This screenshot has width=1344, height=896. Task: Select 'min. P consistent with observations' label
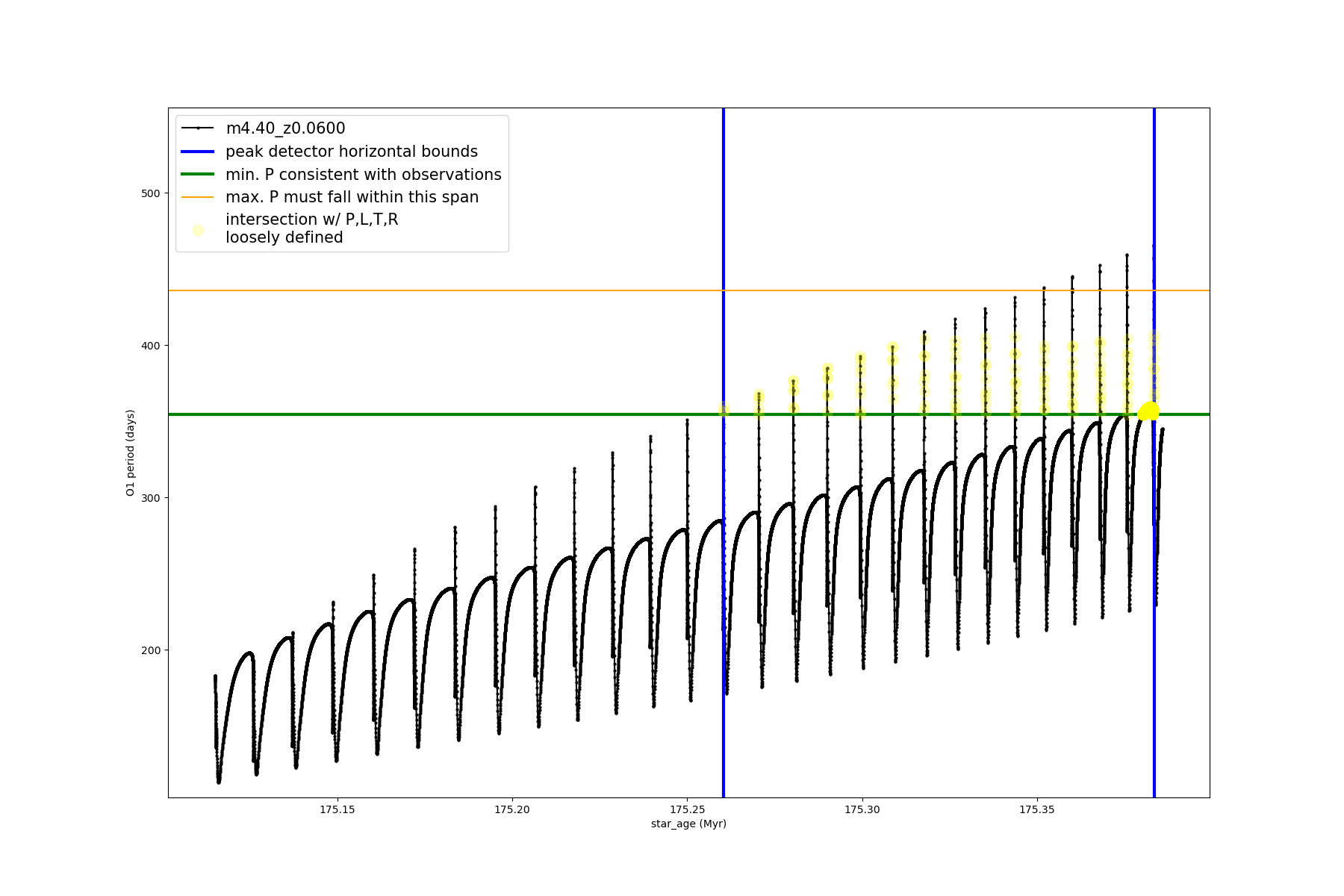[x=363, y=175]
